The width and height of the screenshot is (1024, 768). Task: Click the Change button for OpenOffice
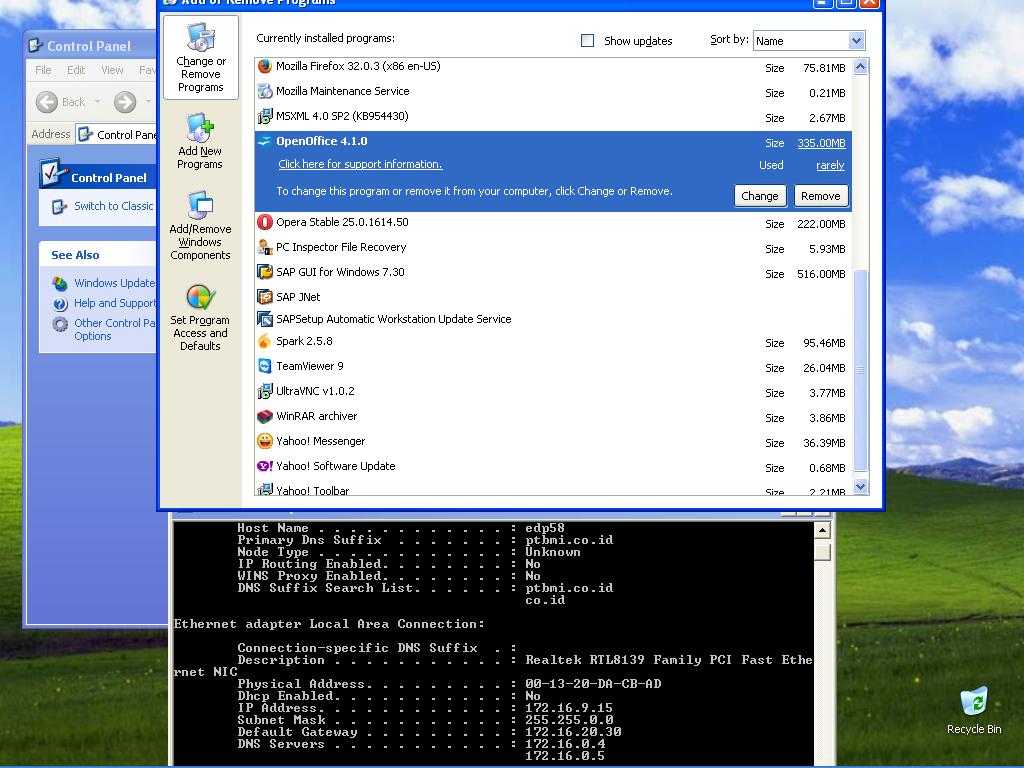(x=759, y=196)
